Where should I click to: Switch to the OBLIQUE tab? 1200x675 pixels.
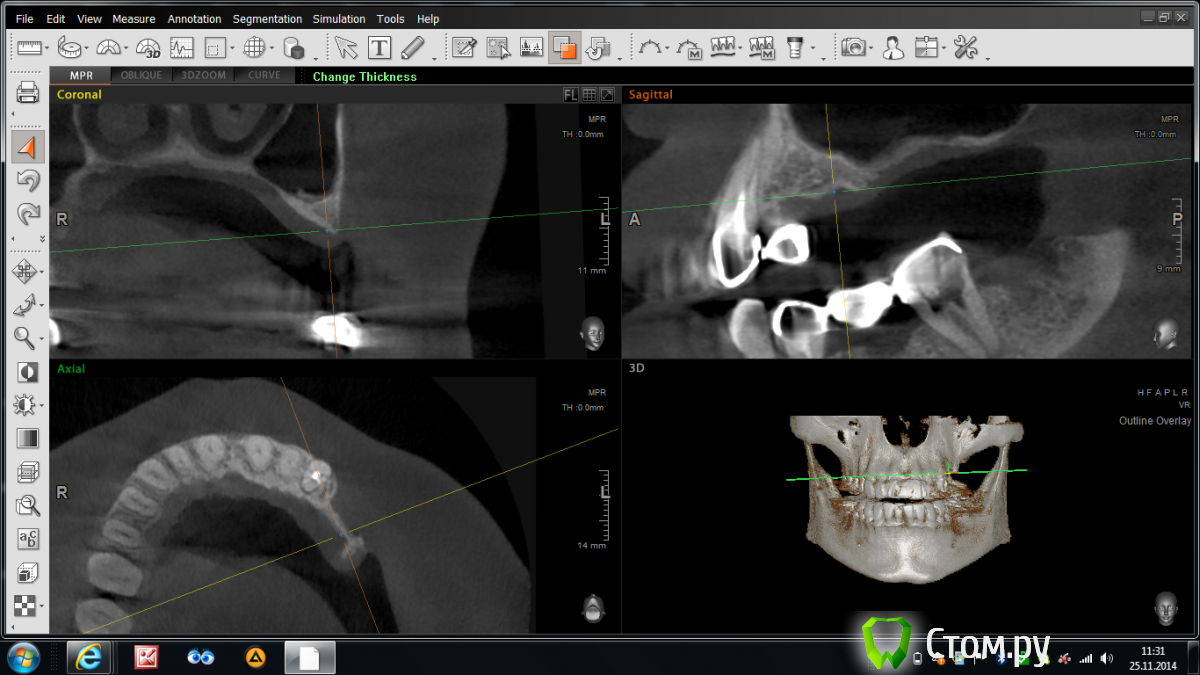click(x=141, y=76)
